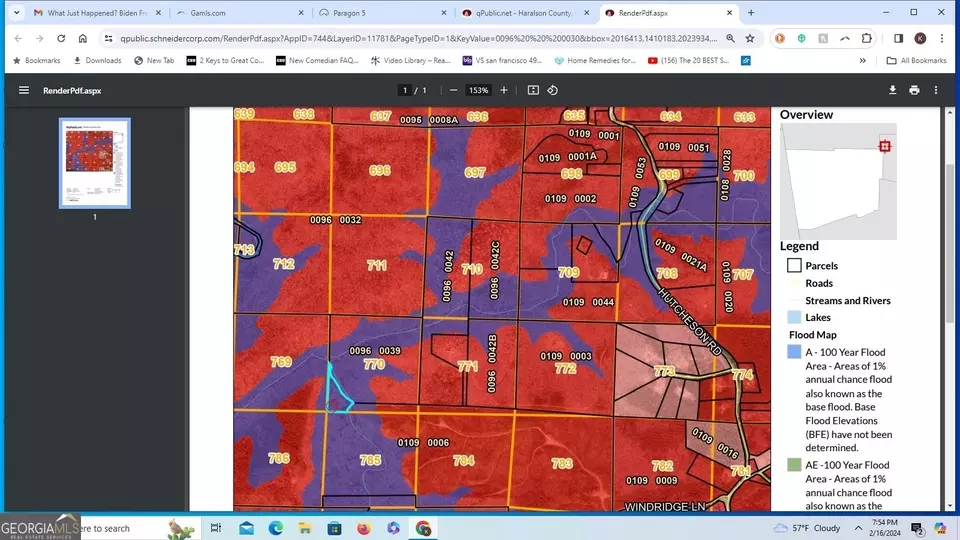Toggle the Chrome side panel
The image size is (960, 540).
click(x=898, y=38)
